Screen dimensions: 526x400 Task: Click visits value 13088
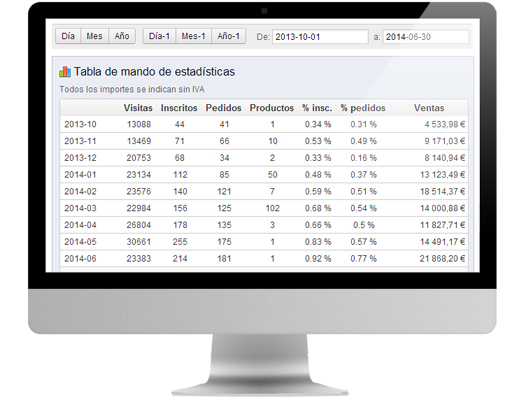pos(139,124)
